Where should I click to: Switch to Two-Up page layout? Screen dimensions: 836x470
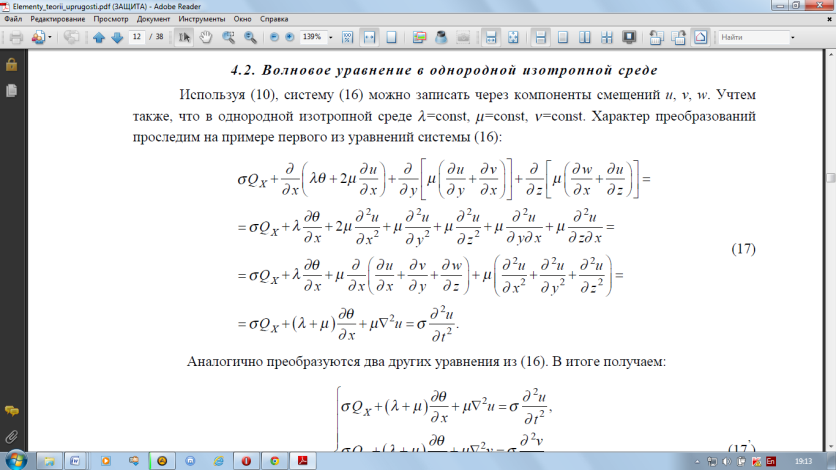pyautogui.click(x=585, y=37)
